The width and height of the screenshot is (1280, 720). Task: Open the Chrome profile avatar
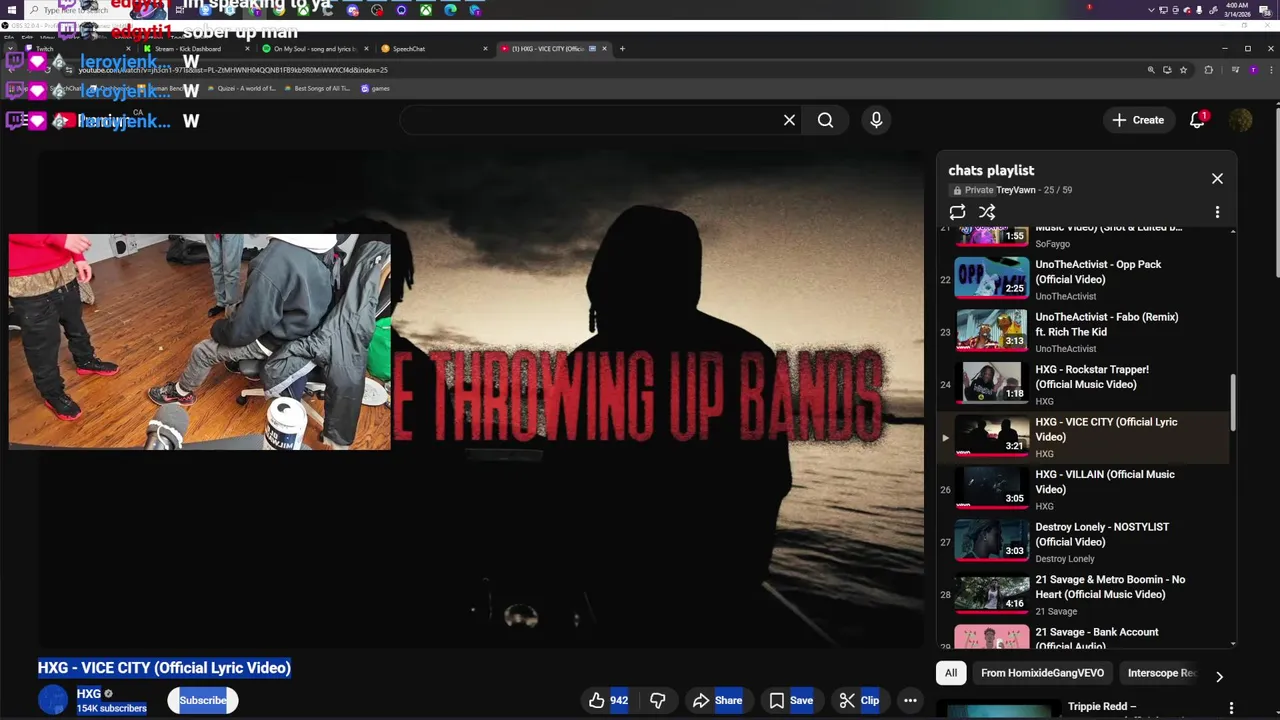(x=1253, y=70)
